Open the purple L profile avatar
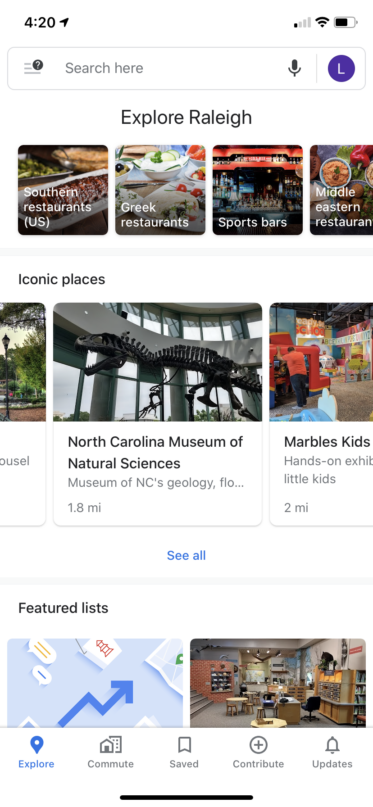373x807 pixels. (341, 68)
